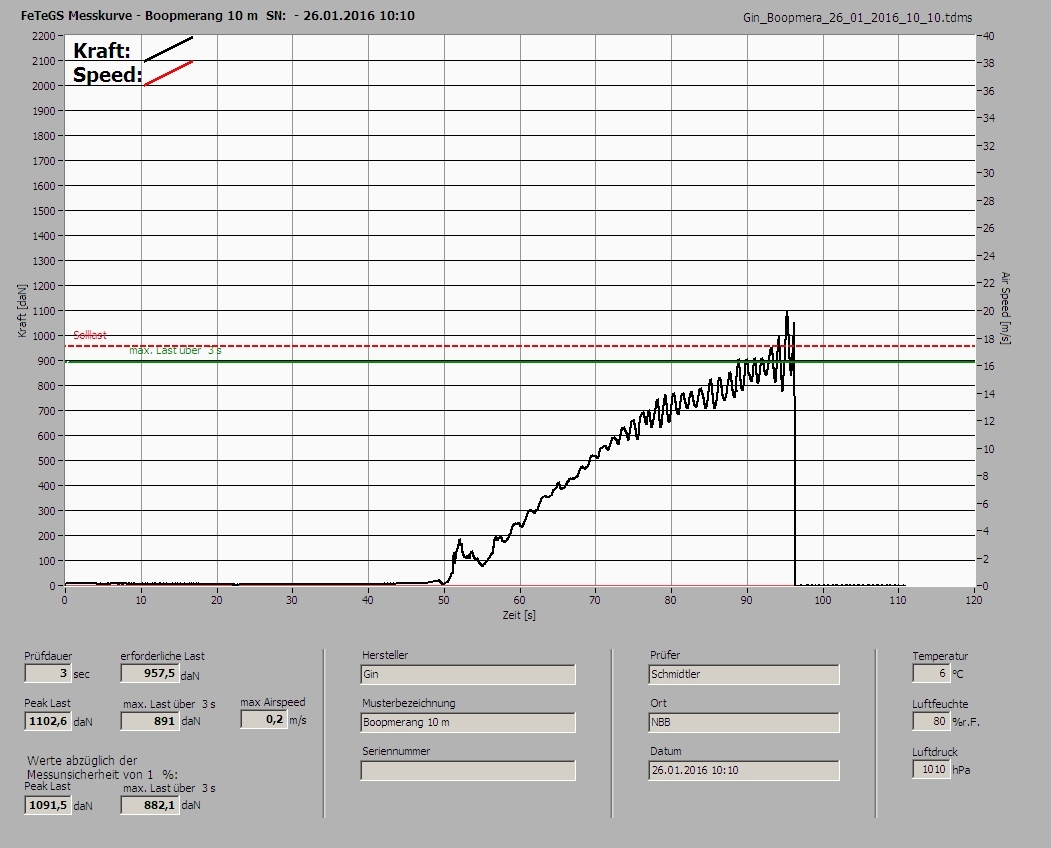Click the Peak Last value 1102,6
The width and height of the screenshot is (1051, 848).
[x=48, y=721]
